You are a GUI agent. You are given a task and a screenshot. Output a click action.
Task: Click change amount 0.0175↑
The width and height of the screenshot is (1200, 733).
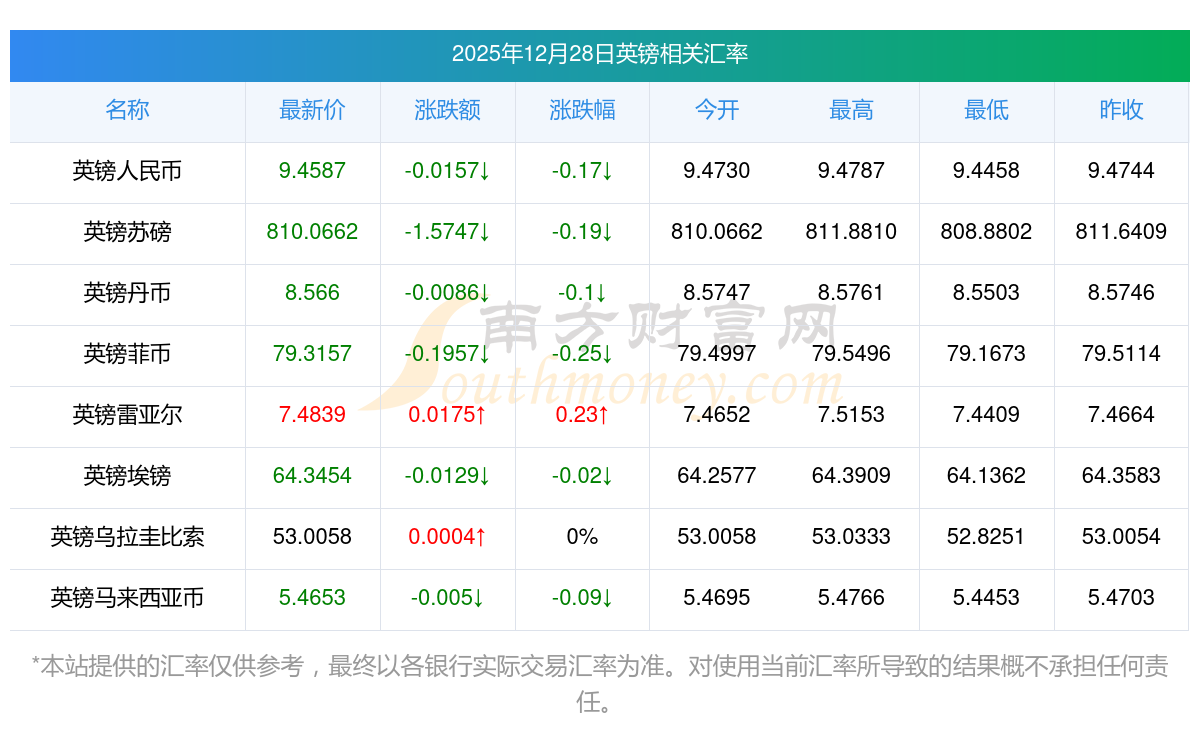447,415
